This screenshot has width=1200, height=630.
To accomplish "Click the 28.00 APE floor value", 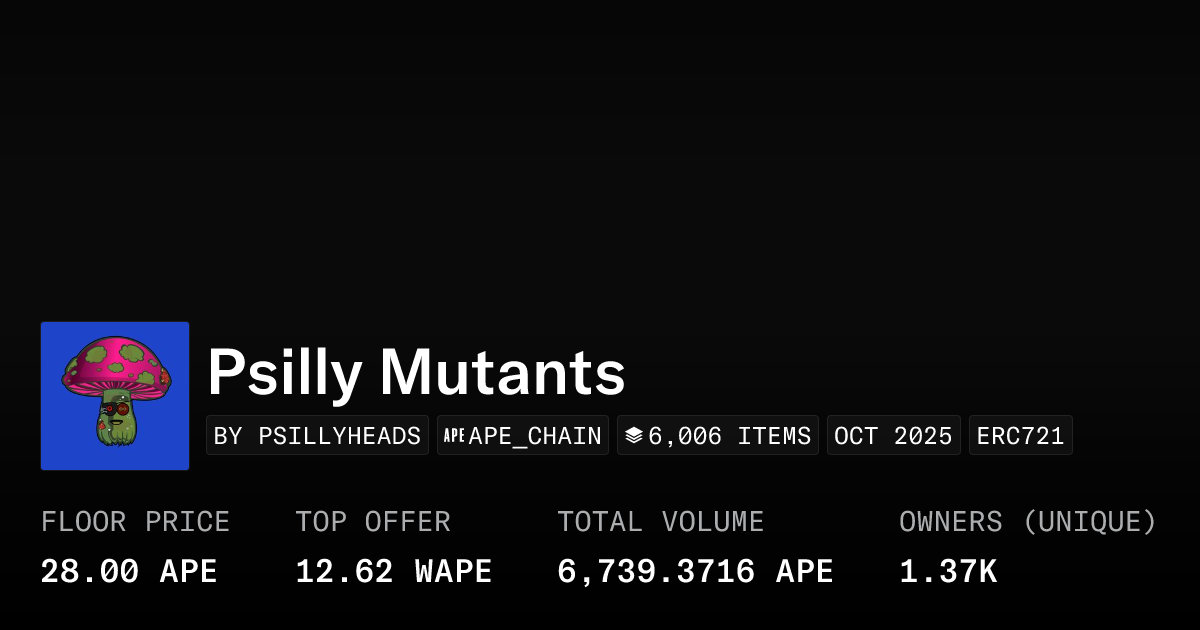I will point(129,572).
